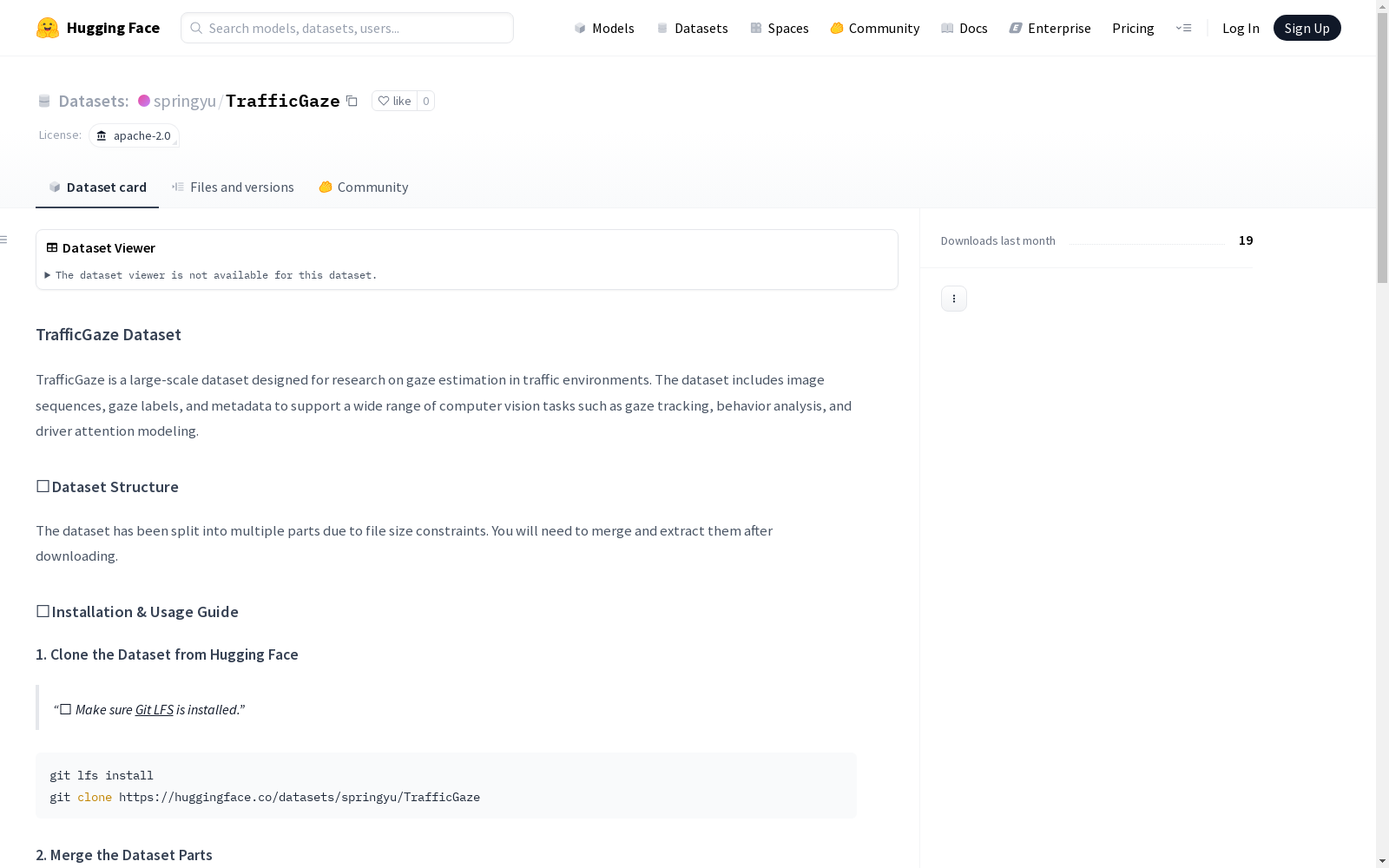Expand the dataset viewer unavailable message
This screenshot has height=868, width=1389.
tap(211, 275)
